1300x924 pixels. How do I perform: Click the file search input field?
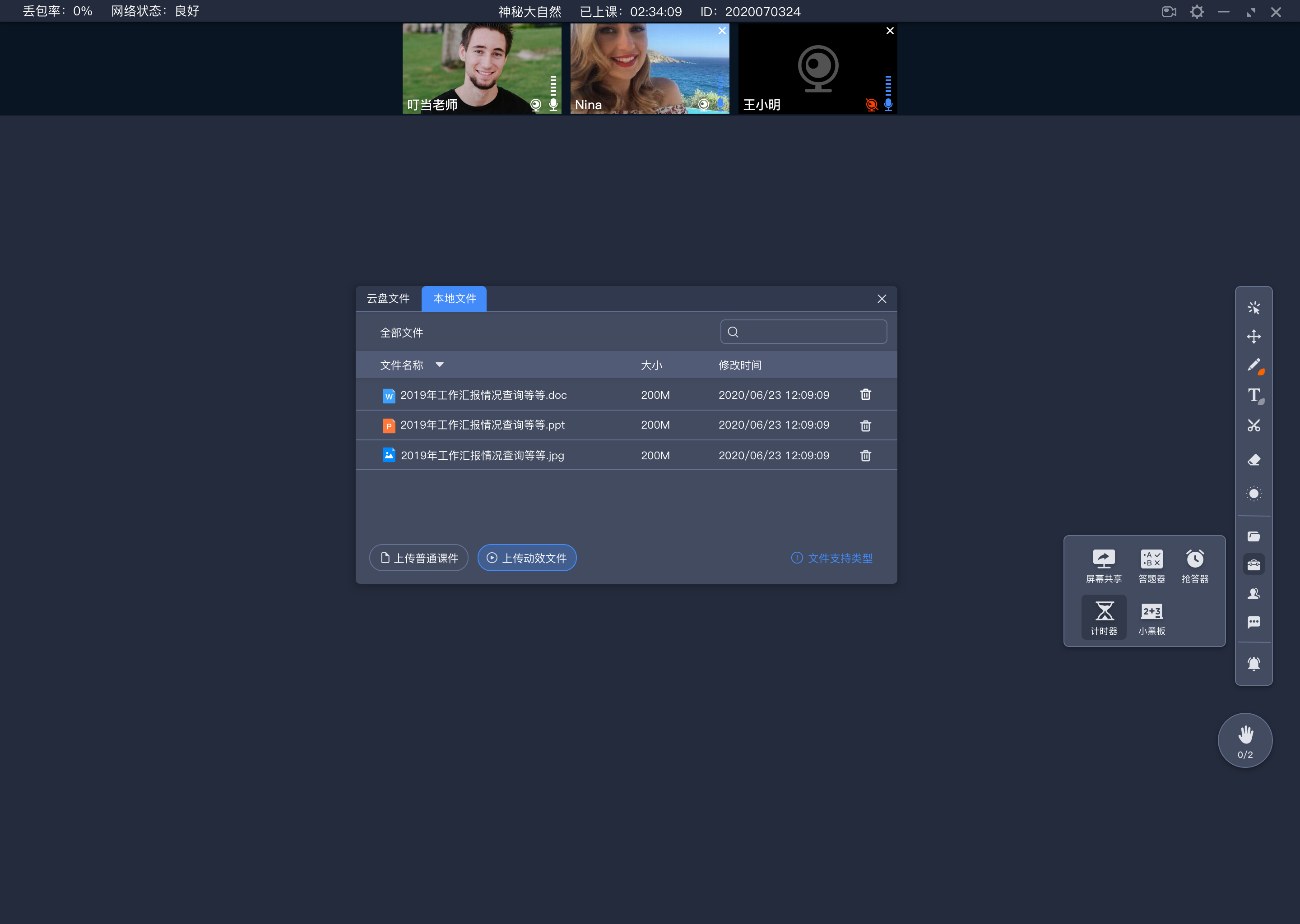tap(804, 332)
